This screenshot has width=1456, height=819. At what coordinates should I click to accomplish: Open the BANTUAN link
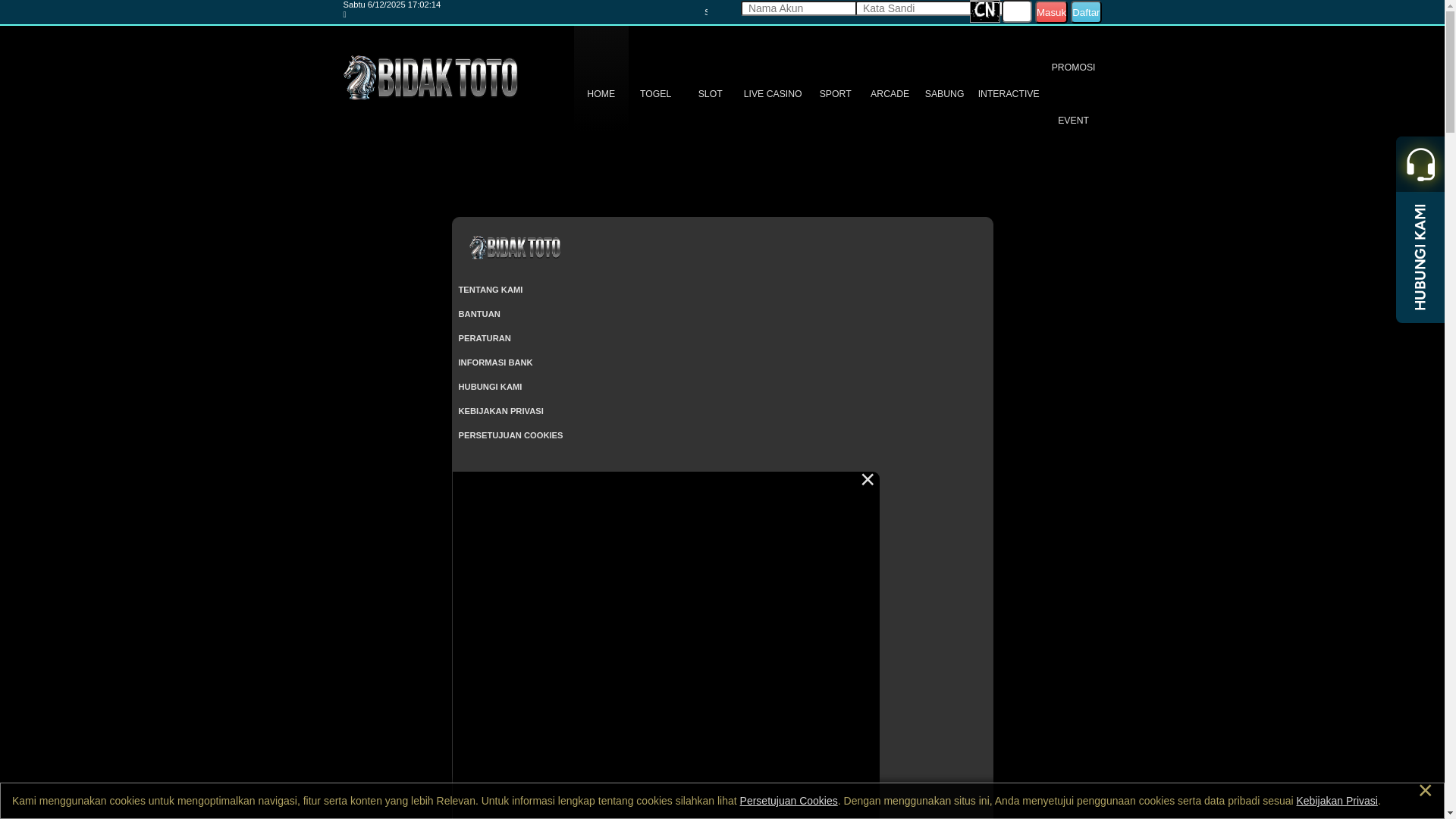click(479, 314)
